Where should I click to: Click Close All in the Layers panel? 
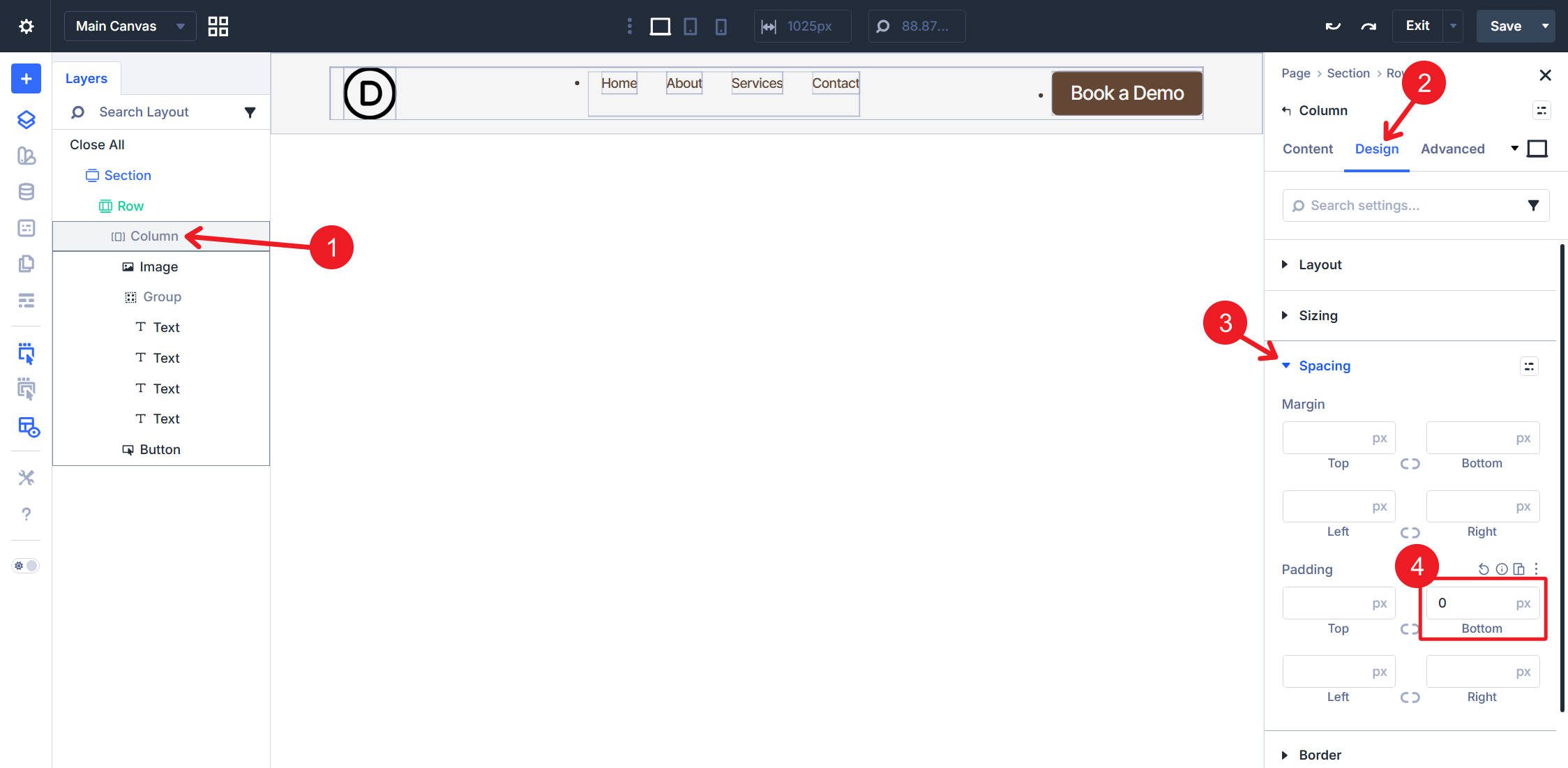96,144
